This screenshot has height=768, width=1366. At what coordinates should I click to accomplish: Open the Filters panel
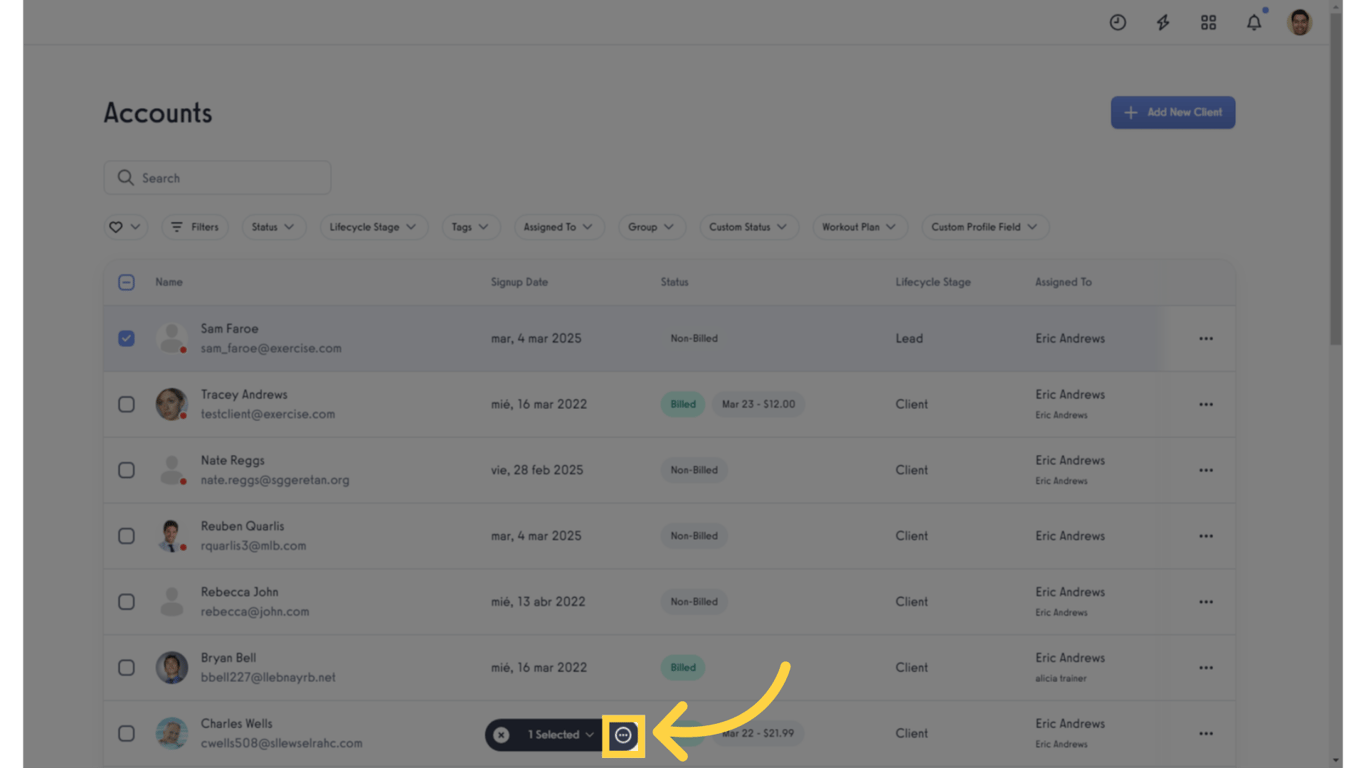tap(194, 227)
